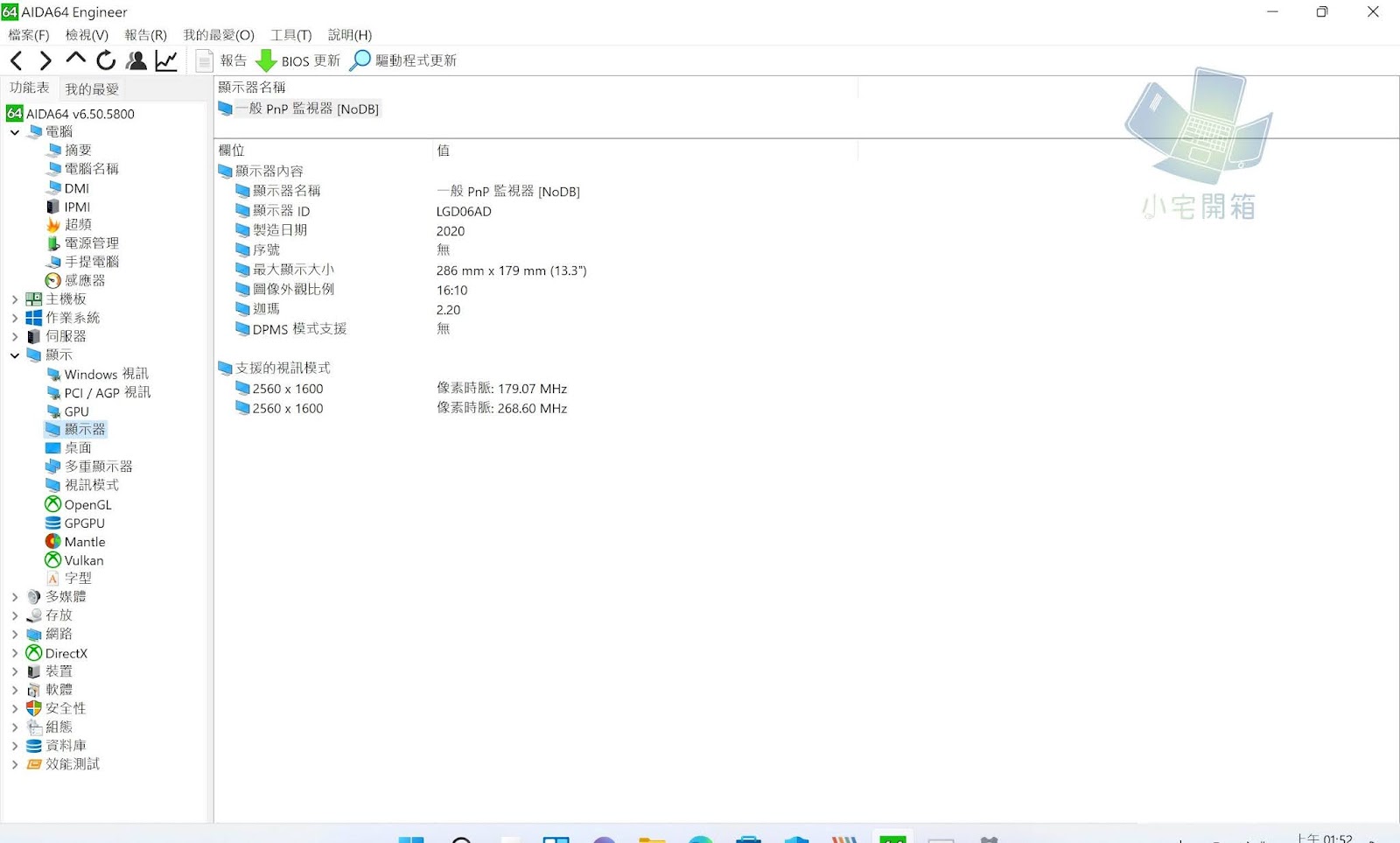Viewport: 1400px width, 843px height.
Task: Collapse the 電腦 tree node
Action: (15, 132)
